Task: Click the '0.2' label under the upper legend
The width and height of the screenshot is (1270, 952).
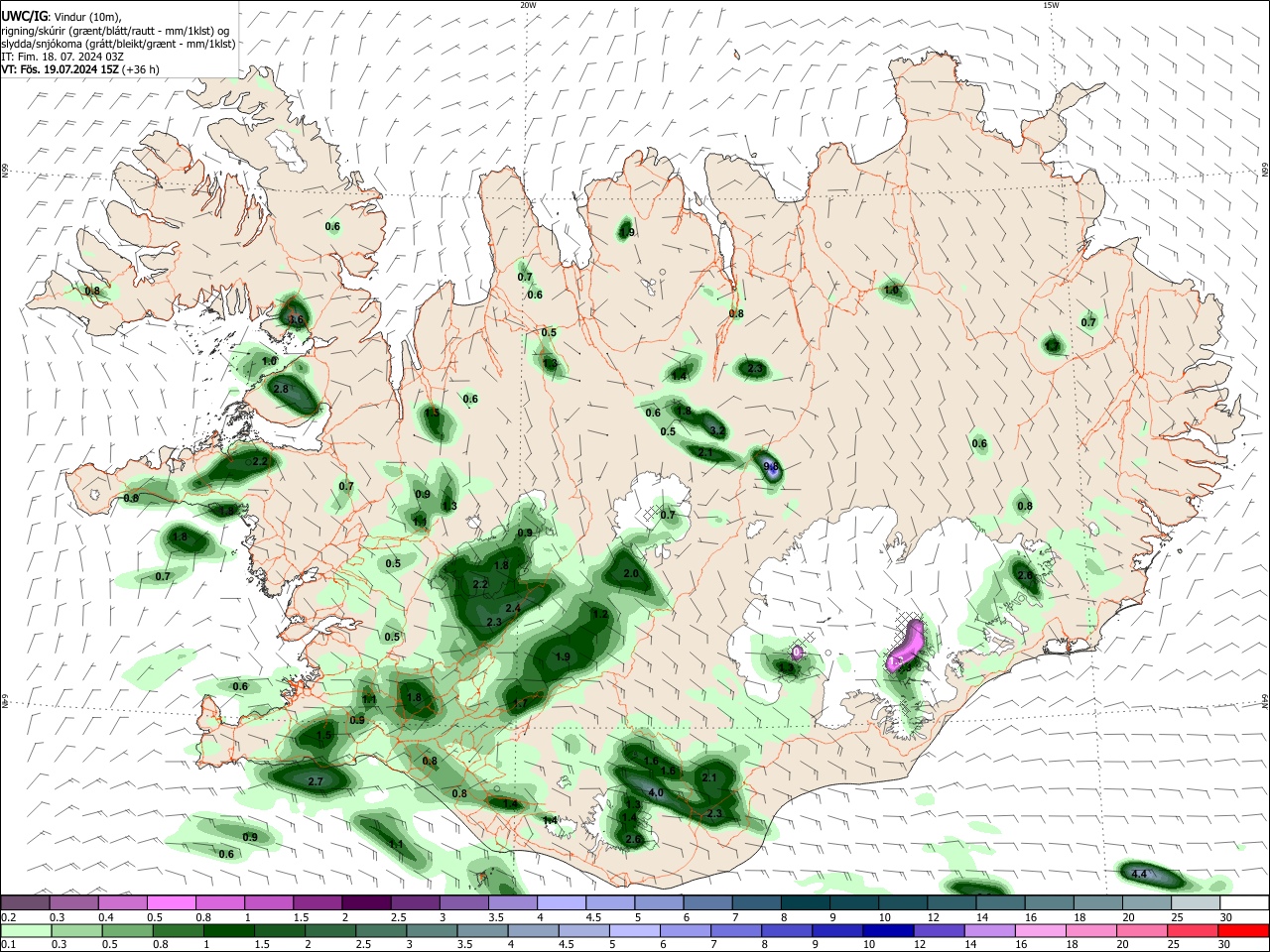Action: point(9,917)
